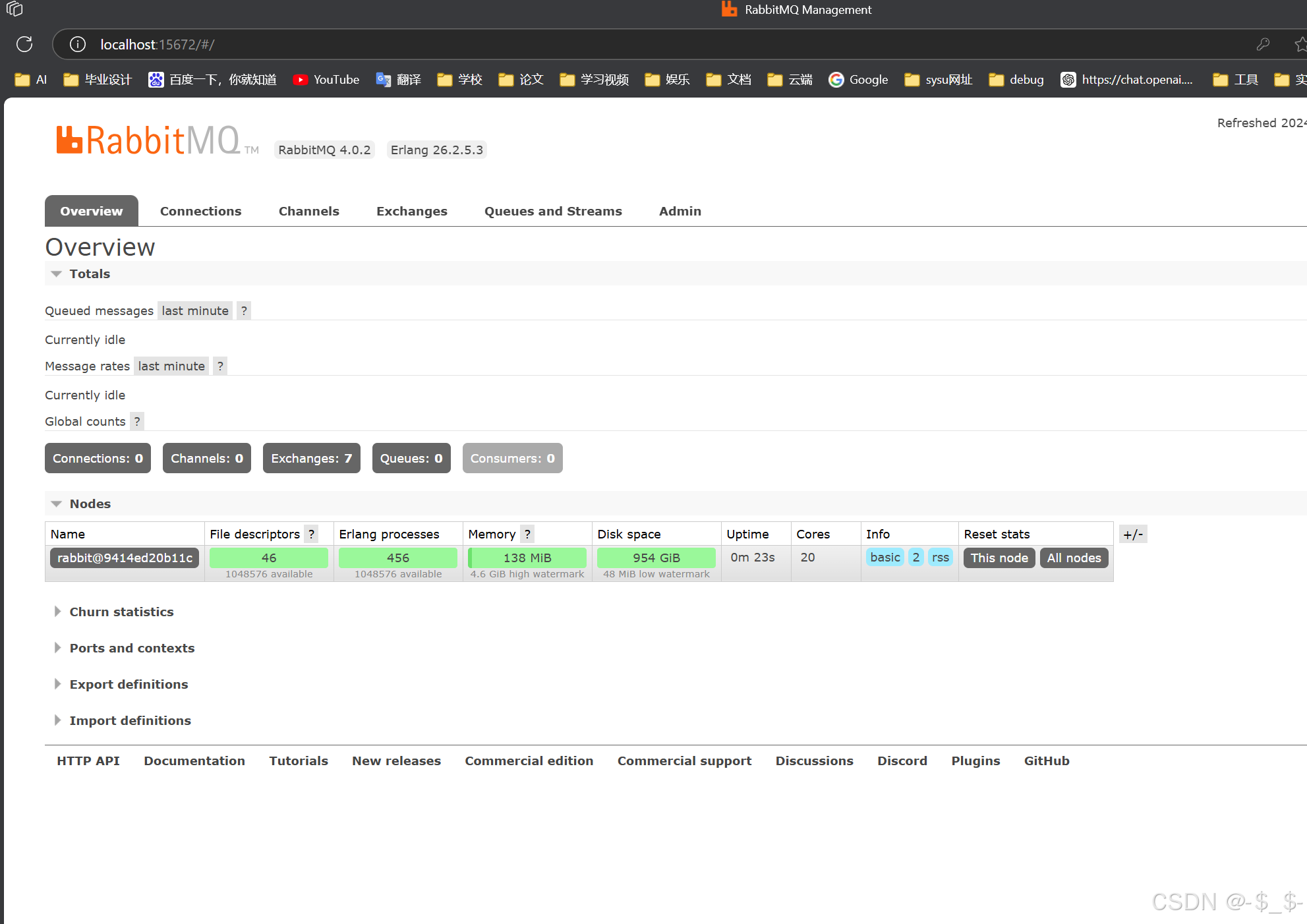1307x924 pixels.
Task: Open the 工具 bookmarks folder
Action: point(1236,80)
